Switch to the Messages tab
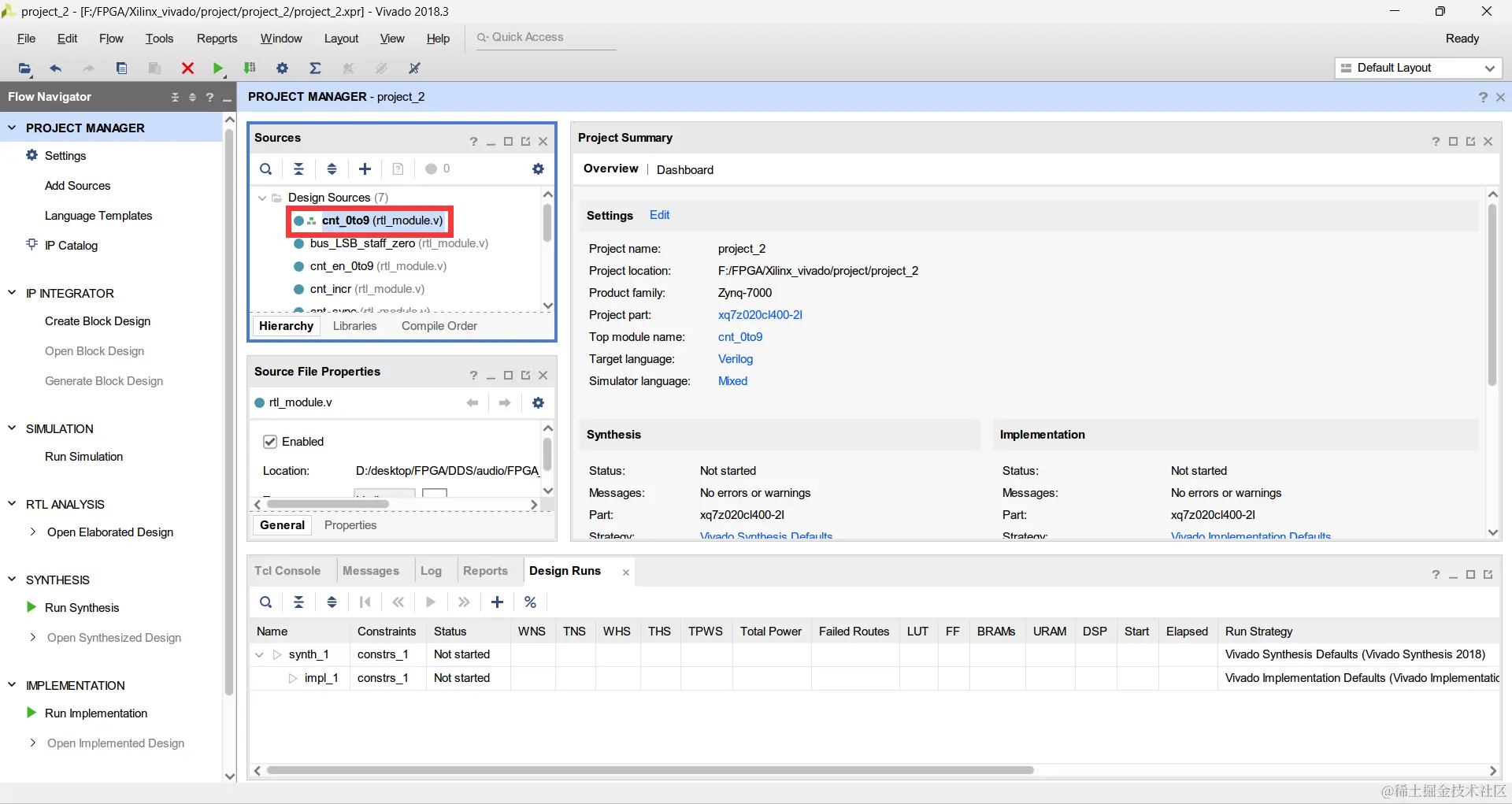This screenshot has height=804, width=1512. coord(371,571)
